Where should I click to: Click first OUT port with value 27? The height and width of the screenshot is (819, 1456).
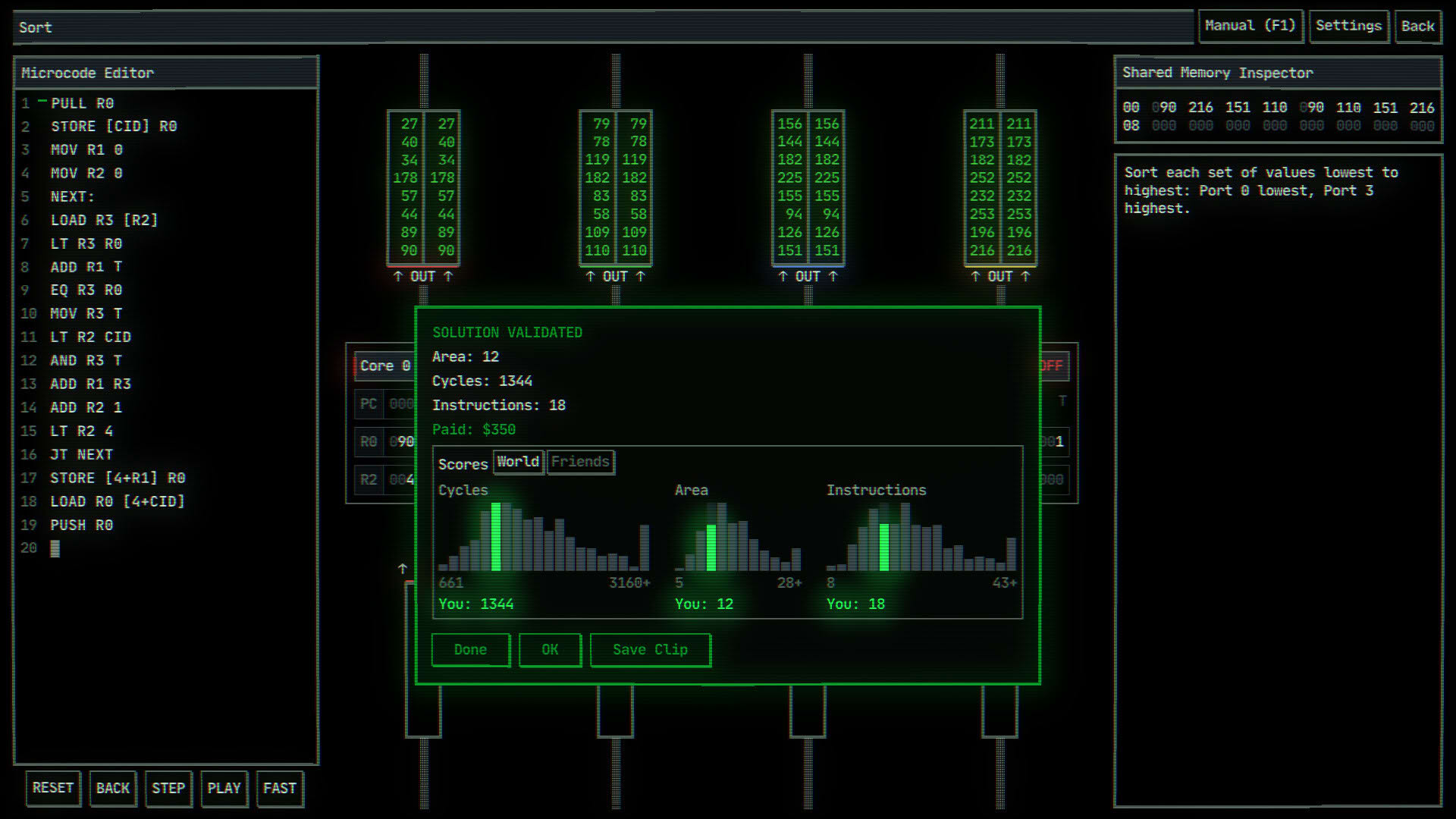(423, 187)
